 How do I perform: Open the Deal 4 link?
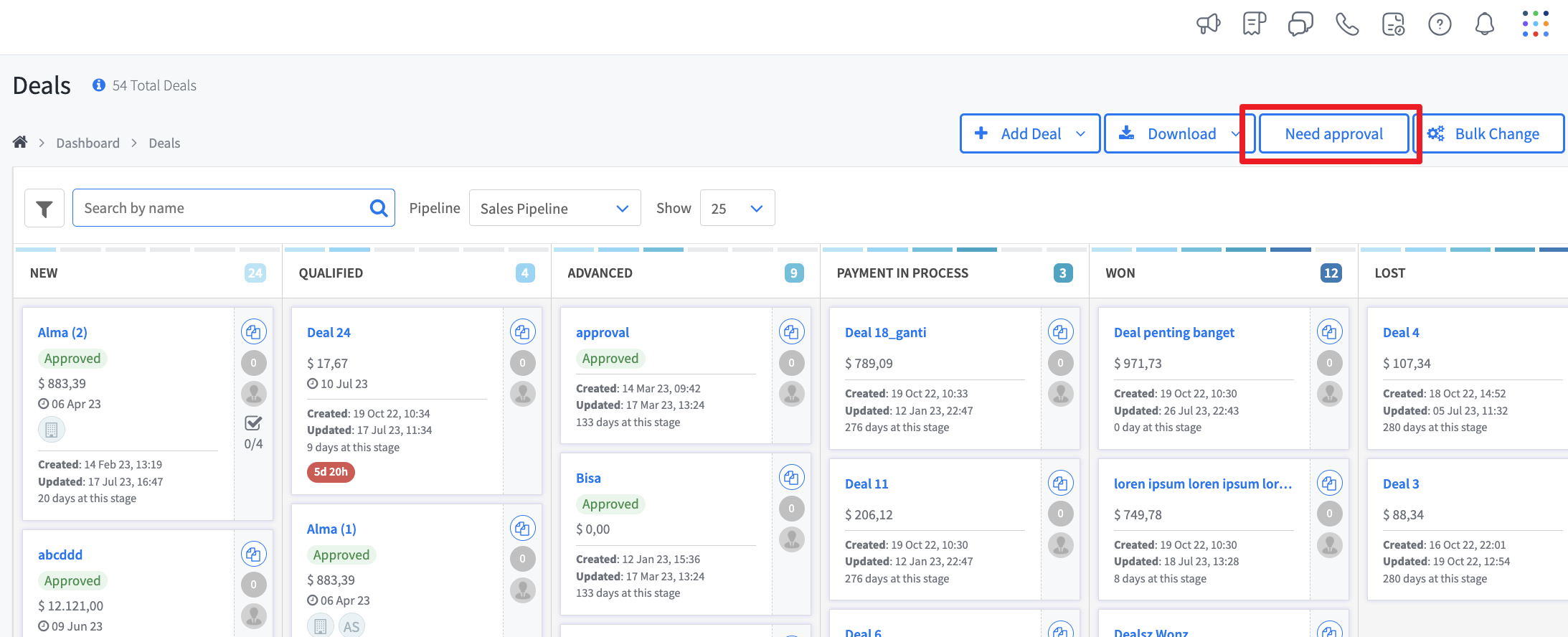click(1401, 333)
